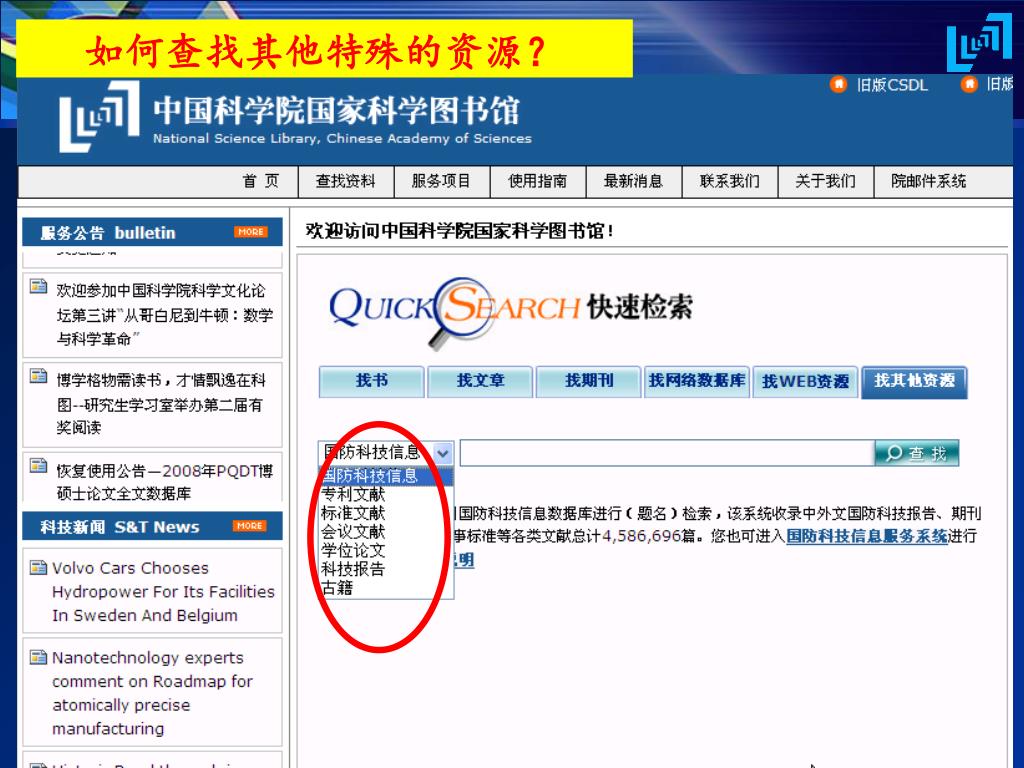1024x768 pixels.
Task: Select 专利文献 in the dropdown list
Action: click(x=385, y=494)
